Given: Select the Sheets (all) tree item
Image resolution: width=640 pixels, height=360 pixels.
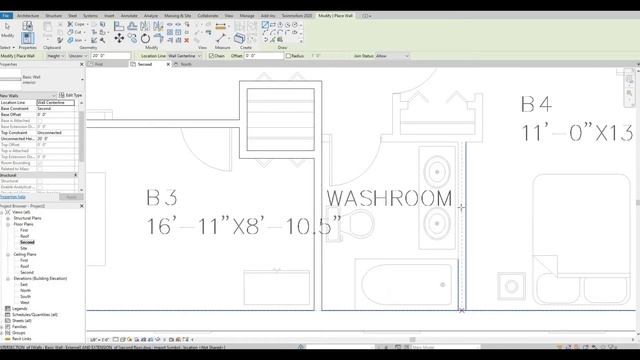Looking at the screenshot, I should point(22,321).
